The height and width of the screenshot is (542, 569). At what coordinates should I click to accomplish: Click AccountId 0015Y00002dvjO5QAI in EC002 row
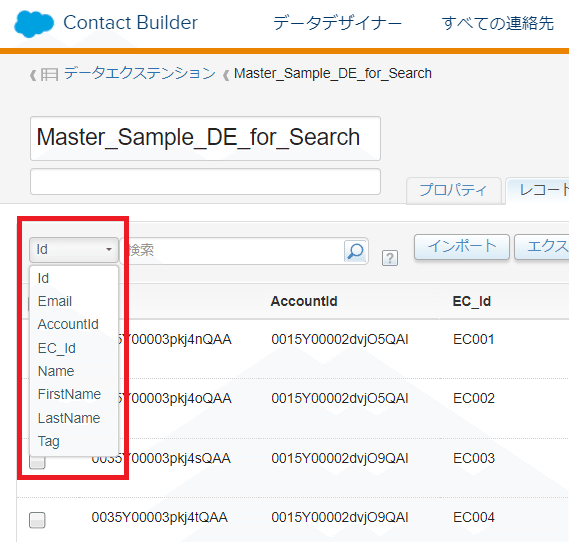[340, 398]
